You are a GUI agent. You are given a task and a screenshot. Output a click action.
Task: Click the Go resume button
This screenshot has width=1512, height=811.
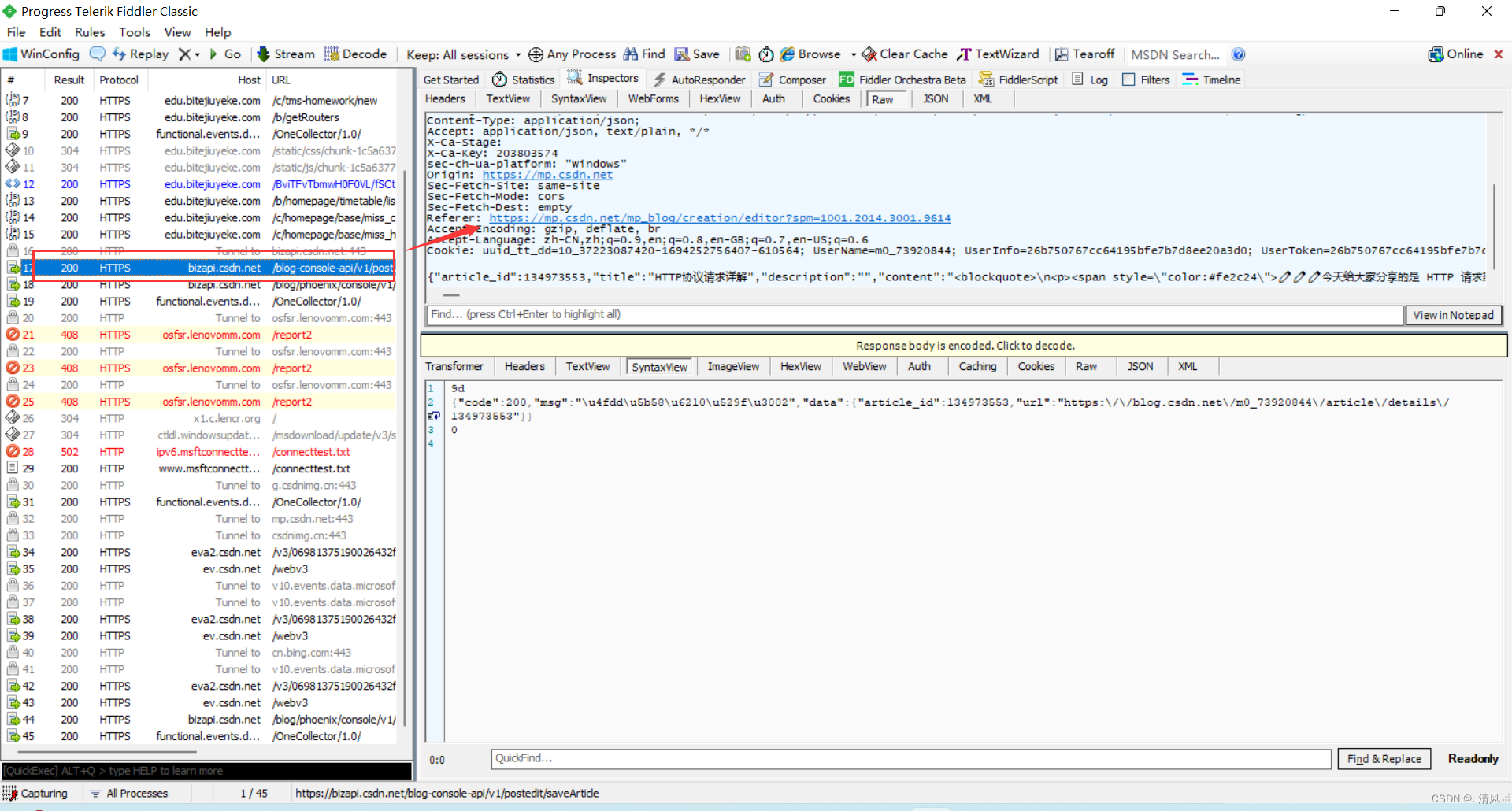click(225, 54)
